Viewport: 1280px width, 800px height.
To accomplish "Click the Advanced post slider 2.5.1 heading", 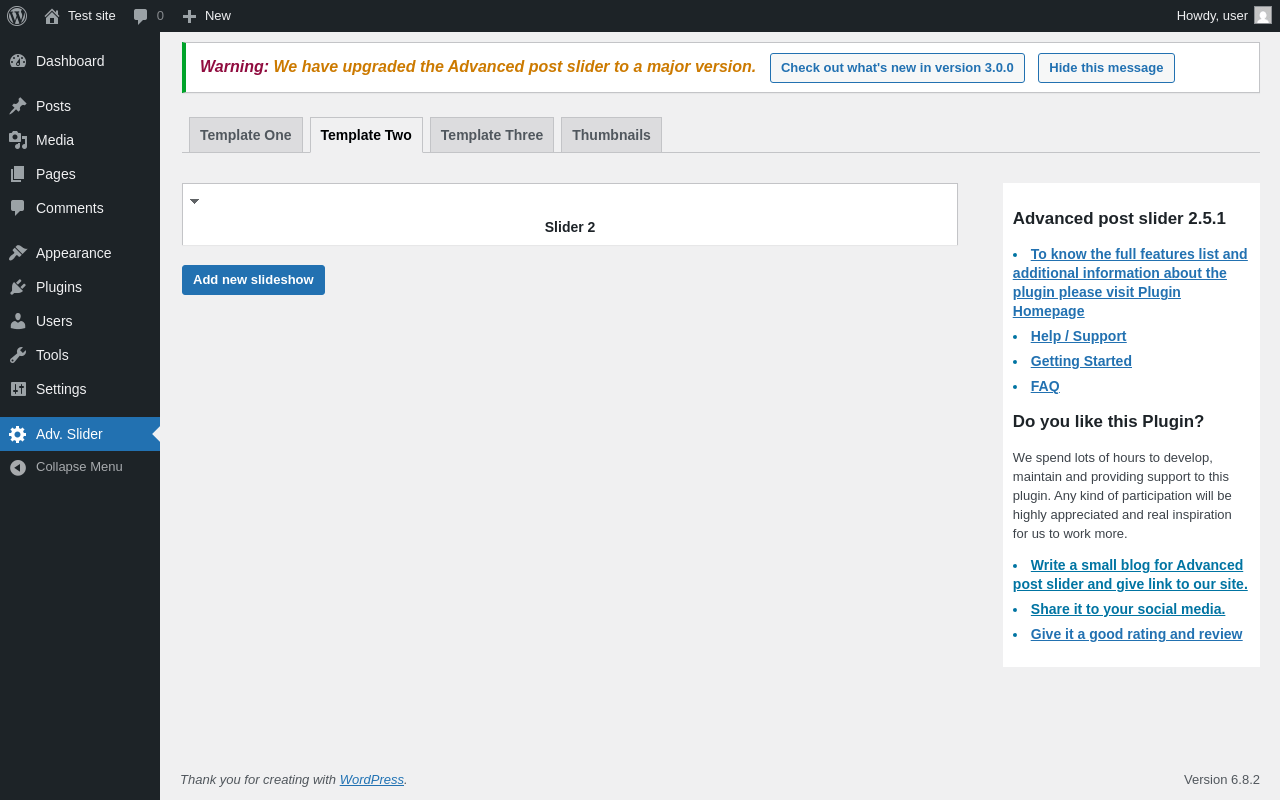I will tap(1119, 219).
